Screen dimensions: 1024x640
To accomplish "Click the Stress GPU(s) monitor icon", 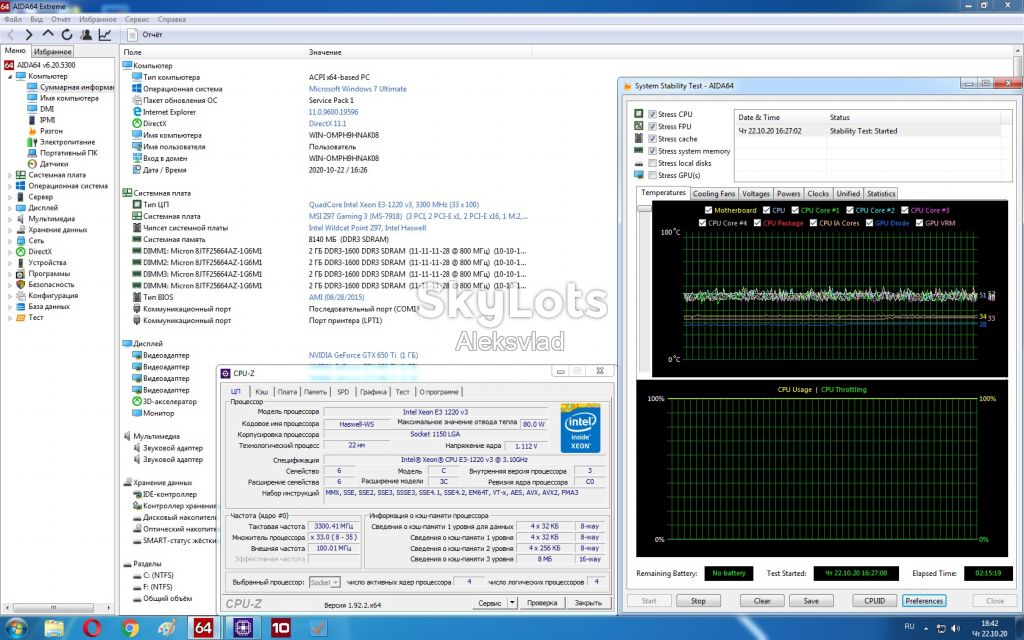I will point(639,175).
